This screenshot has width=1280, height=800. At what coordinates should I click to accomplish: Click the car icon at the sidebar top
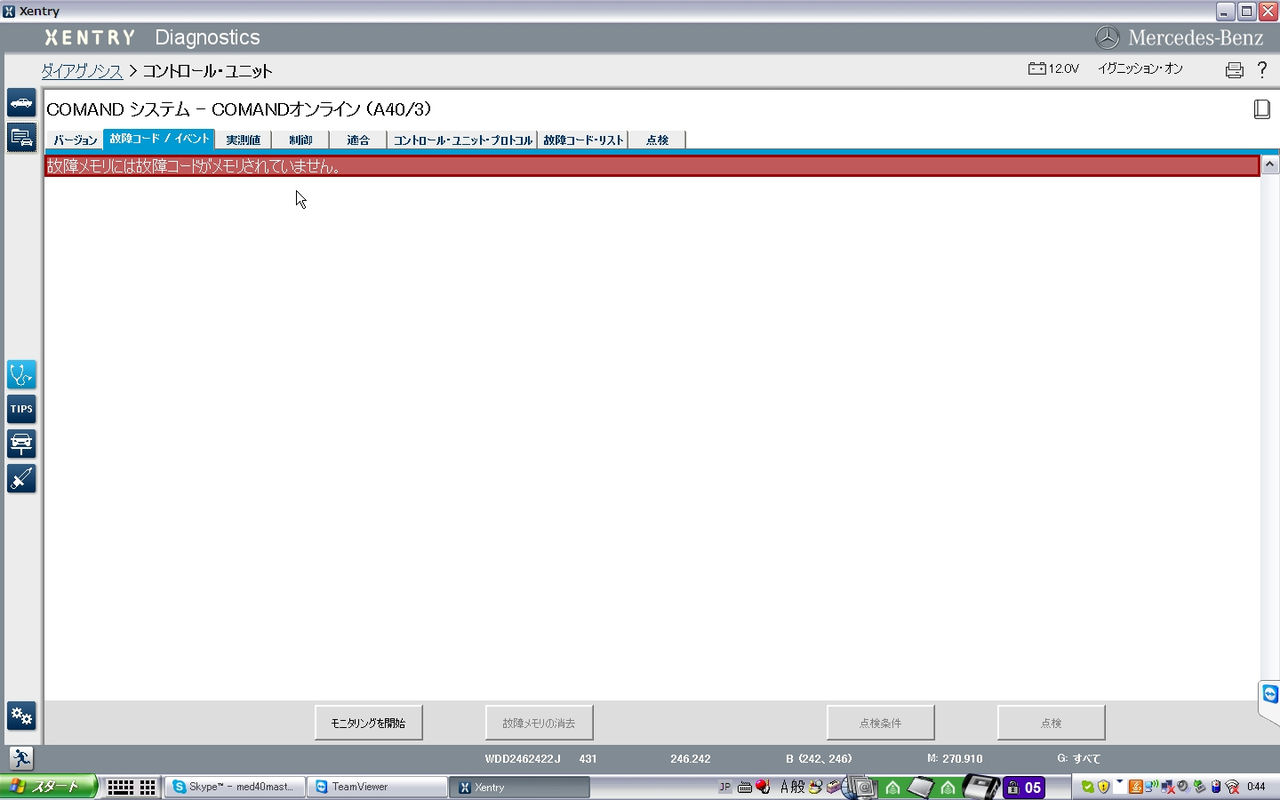pyautogui.click(x=21, y=103)
